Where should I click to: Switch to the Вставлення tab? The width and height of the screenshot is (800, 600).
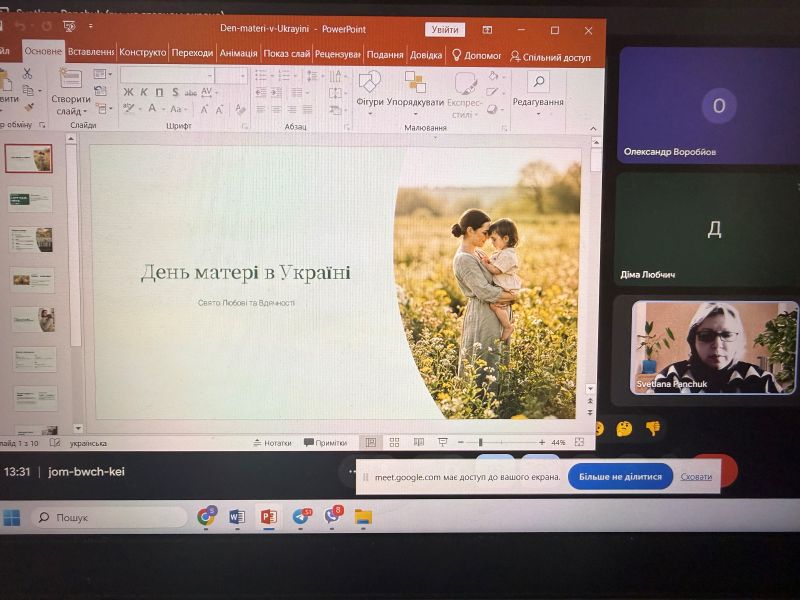[91, 52]
